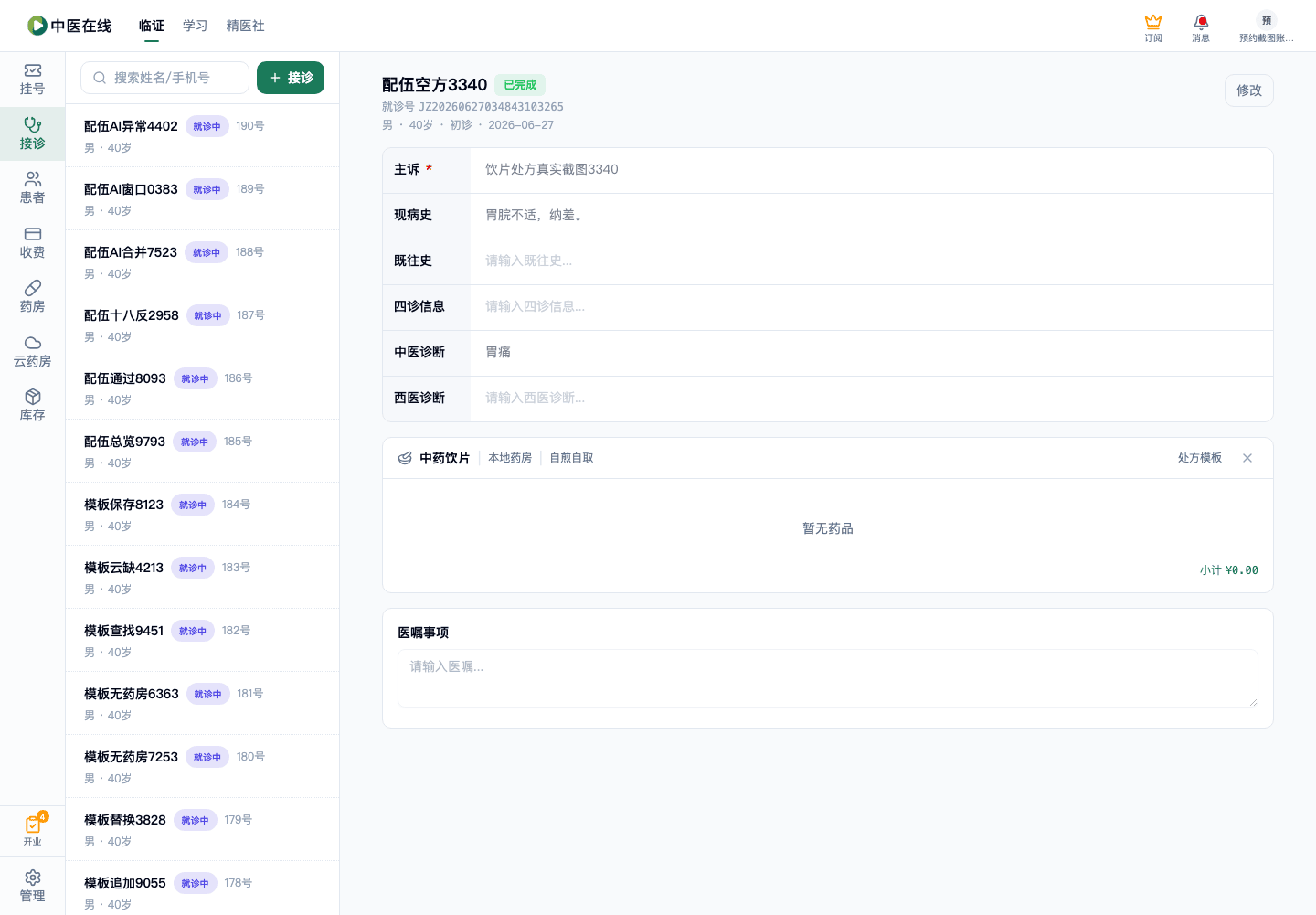This screenshot has height=915, width=1316.
Task: Click the 四诊信息 input field
Action: [872, 307]
